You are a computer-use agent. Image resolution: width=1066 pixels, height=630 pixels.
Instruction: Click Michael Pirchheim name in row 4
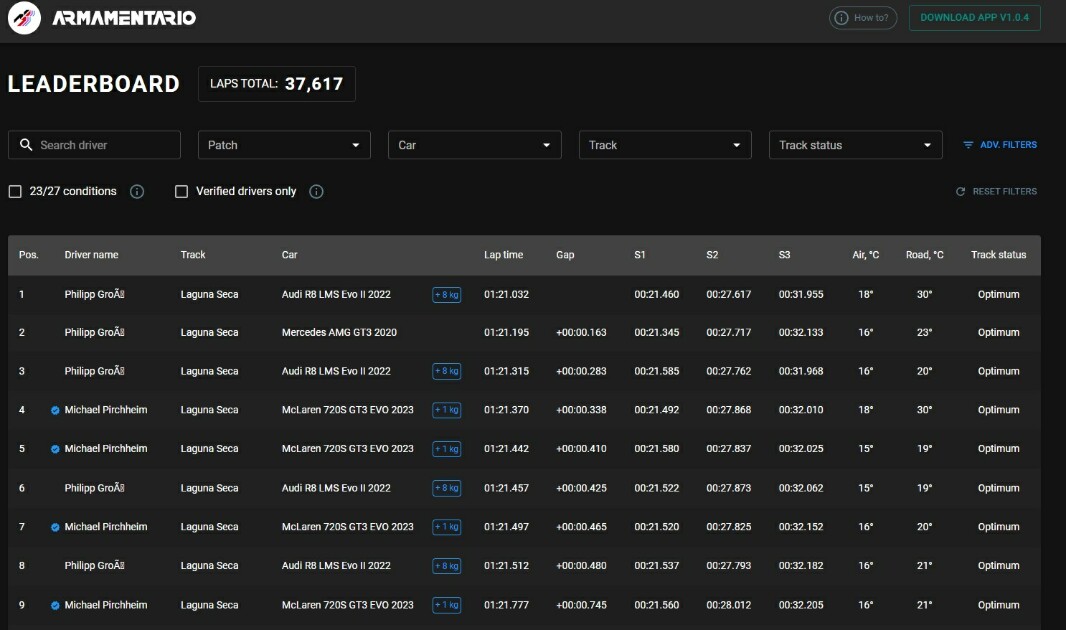[105, 410]
